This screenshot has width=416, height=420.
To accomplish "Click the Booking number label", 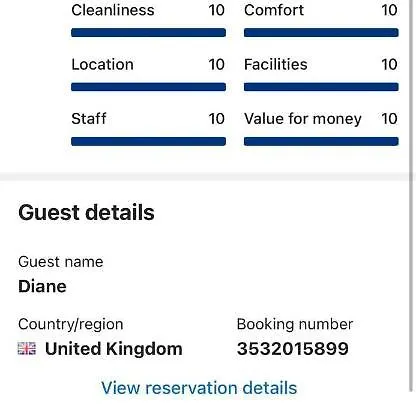I will tap(295, 324).
